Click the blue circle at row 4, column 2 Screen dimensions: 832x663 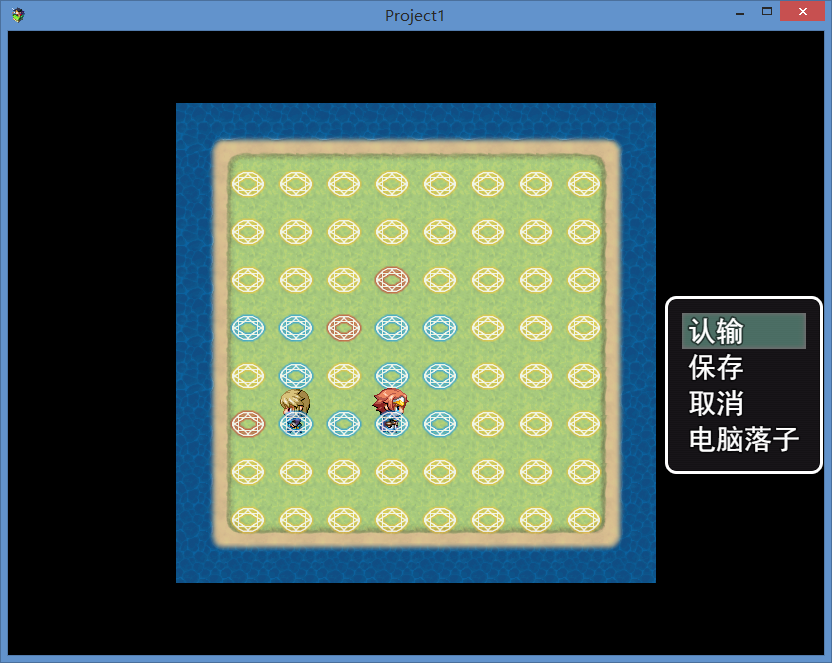point(296,328)
